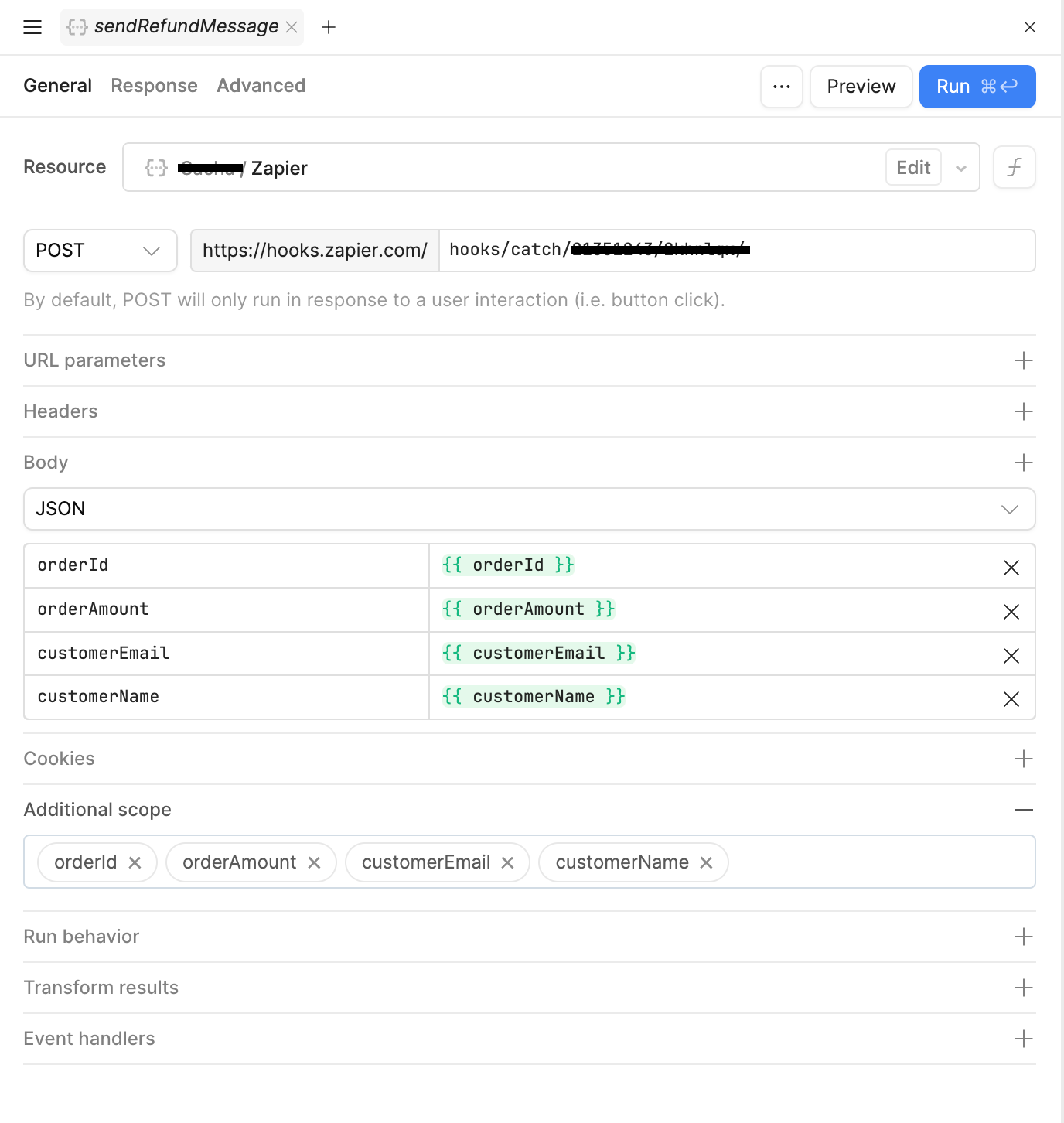The height and width of the screenshot is (1123, 1064).
Task: Click the https://hooks.zapier.com/ base URL
Action: 315,251
